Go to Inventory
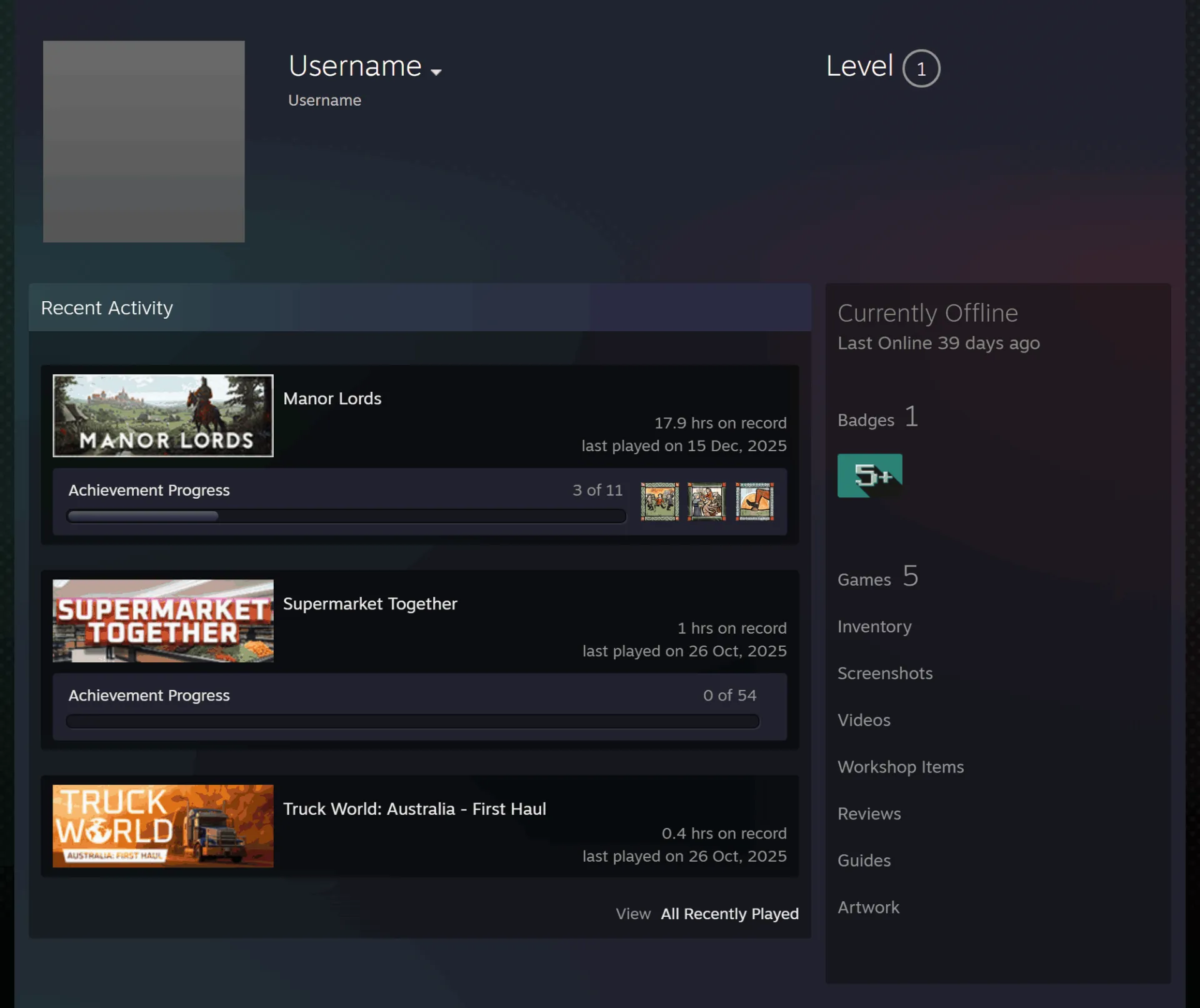 [x=874, y=627]
